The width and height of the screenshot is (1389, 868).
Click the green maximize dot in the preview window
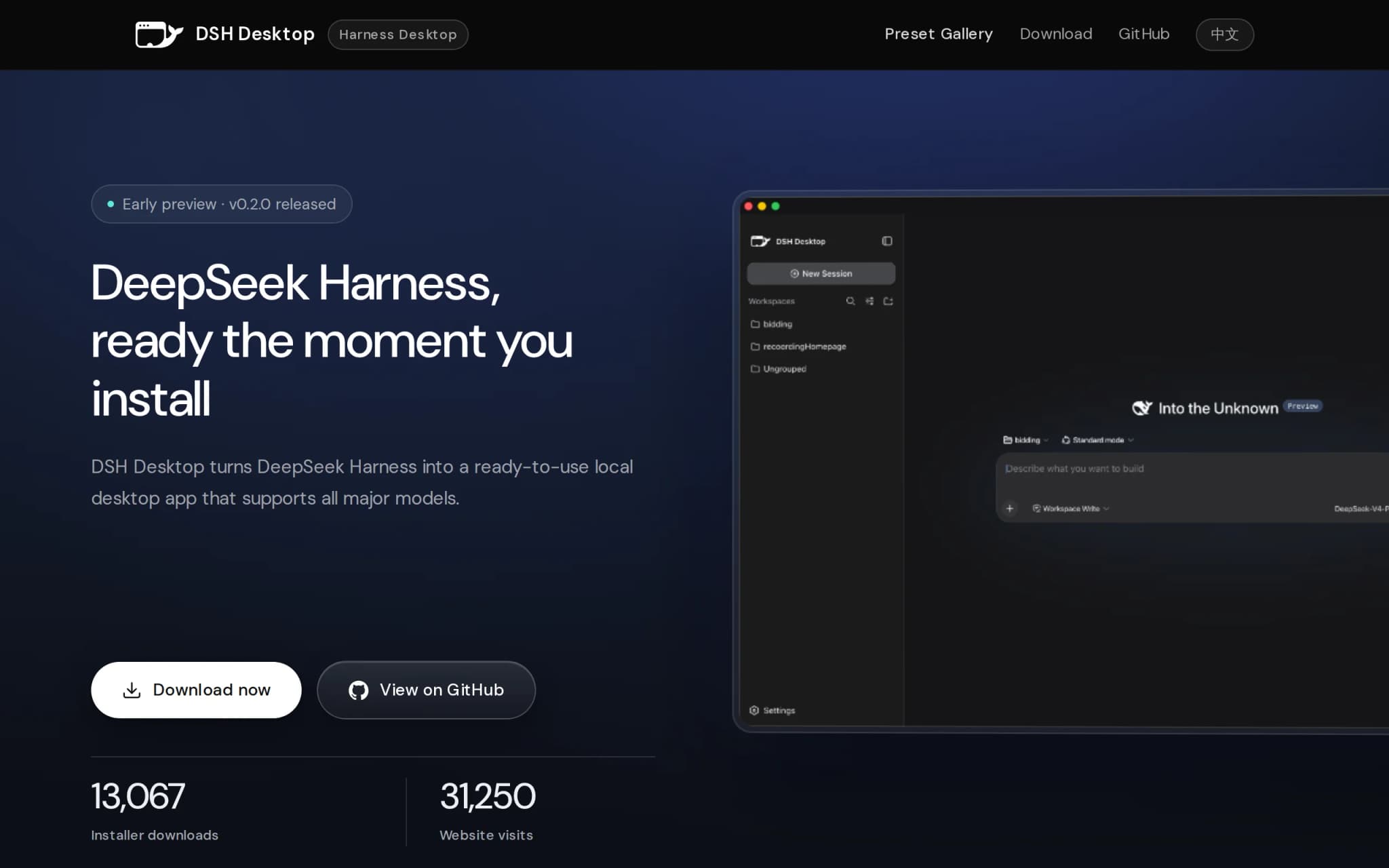775,206
